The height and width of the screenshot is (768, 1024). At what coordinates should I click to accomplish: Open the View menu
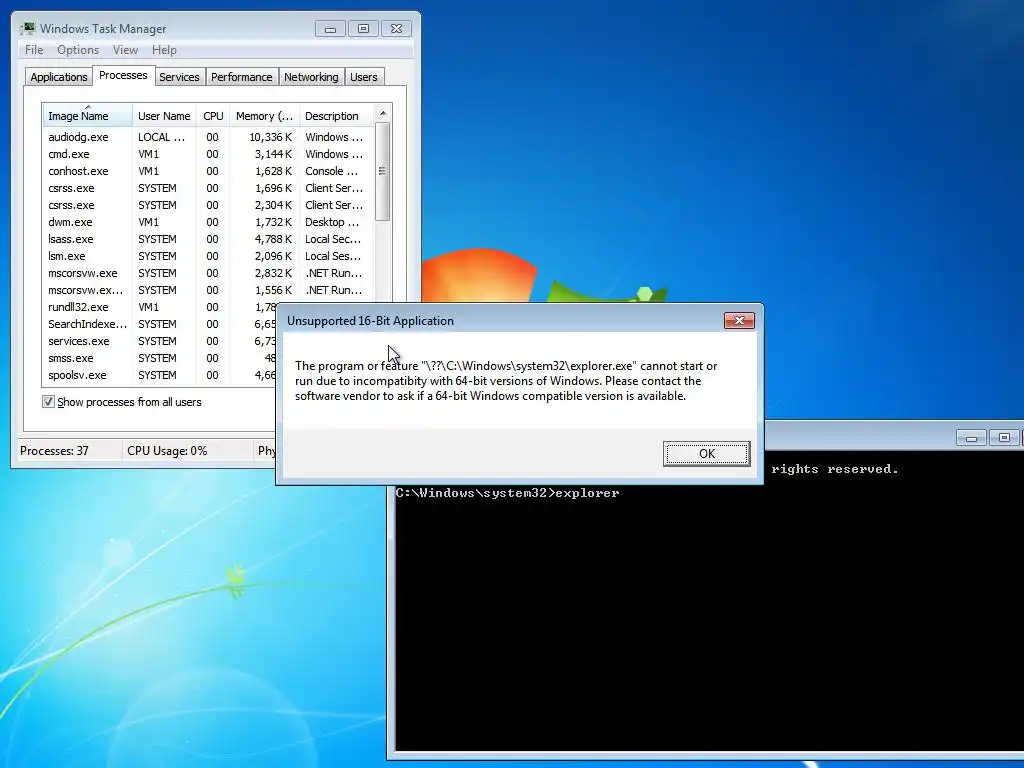point(125,50)
